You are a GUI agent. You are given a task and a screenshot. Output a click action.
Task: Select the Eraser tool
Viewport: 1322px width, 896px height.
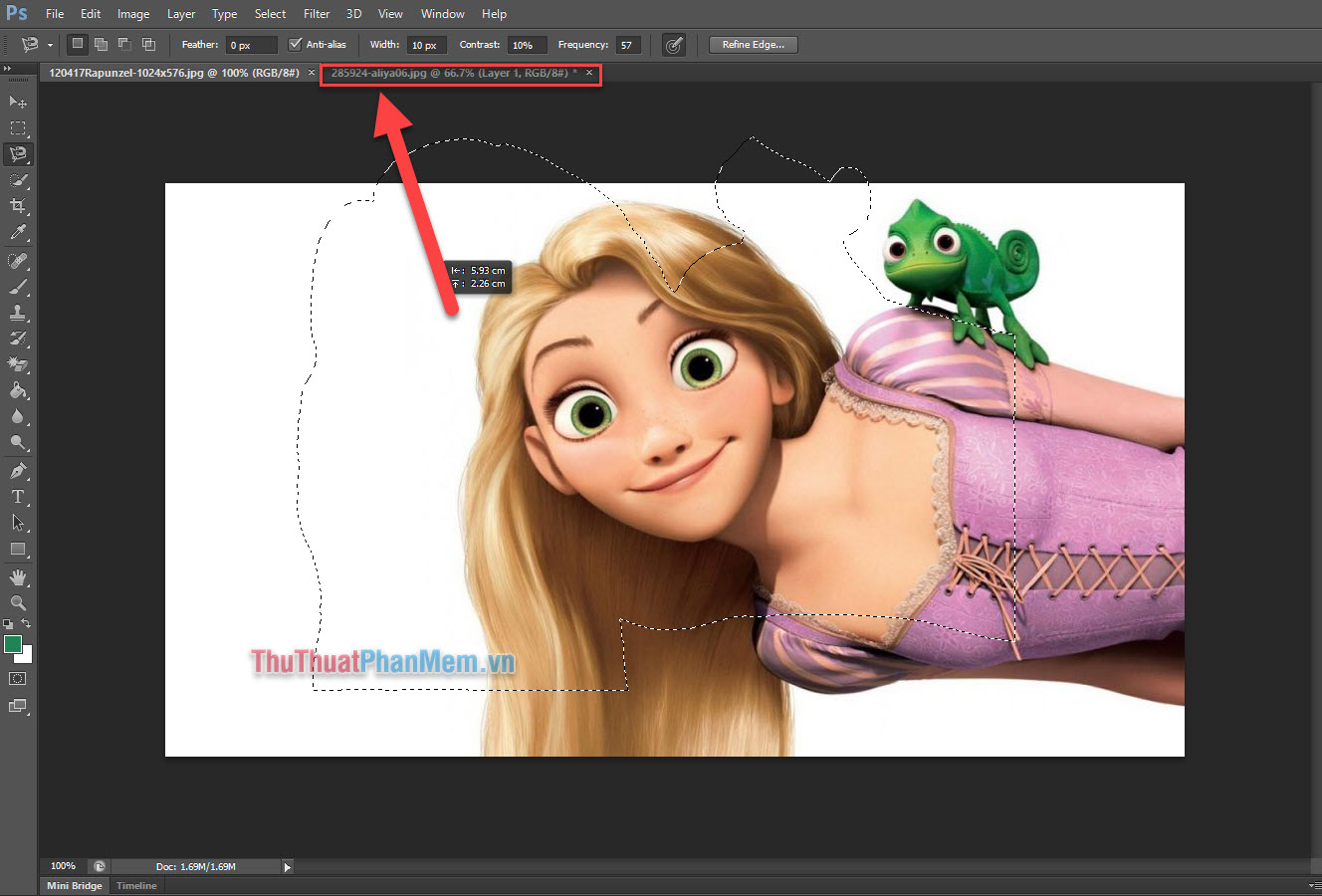[18, 364]
